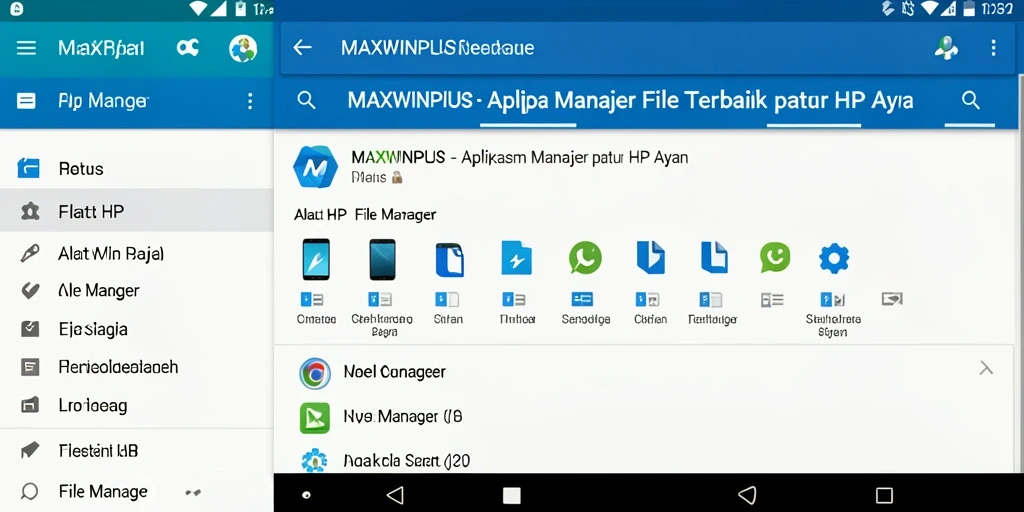The image size is (1024, 512).
Task: Open the overflow menu in right header
Action: pos(993,48)
